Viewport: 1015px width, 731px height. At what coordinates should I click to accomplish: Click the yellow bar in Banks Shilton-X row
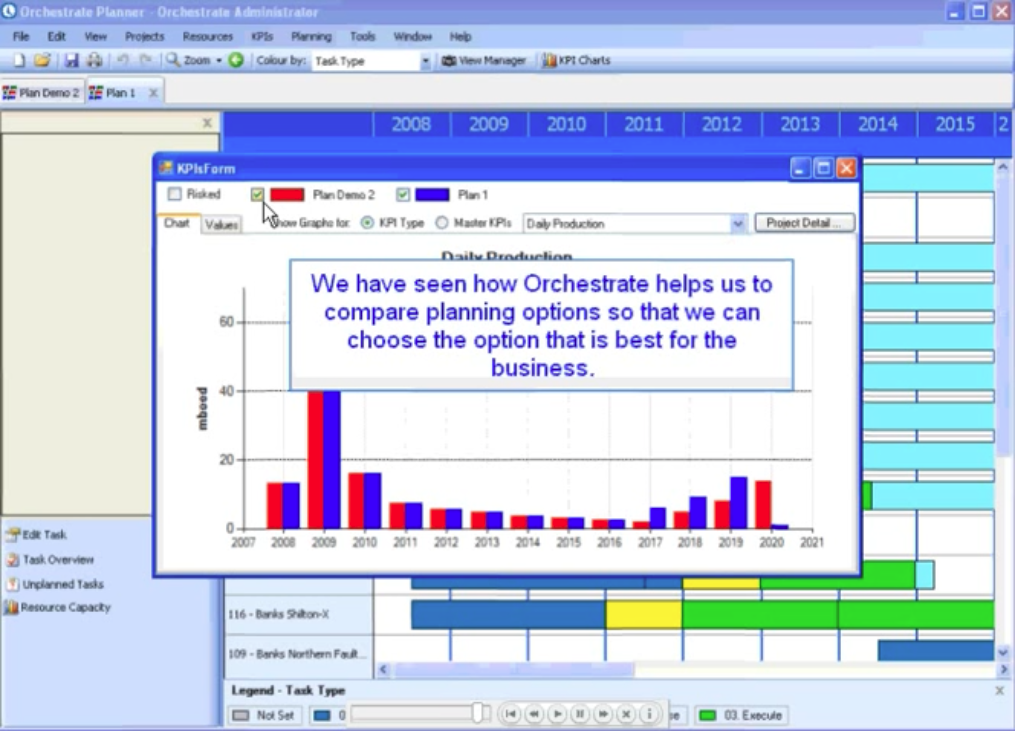[643, 614]
